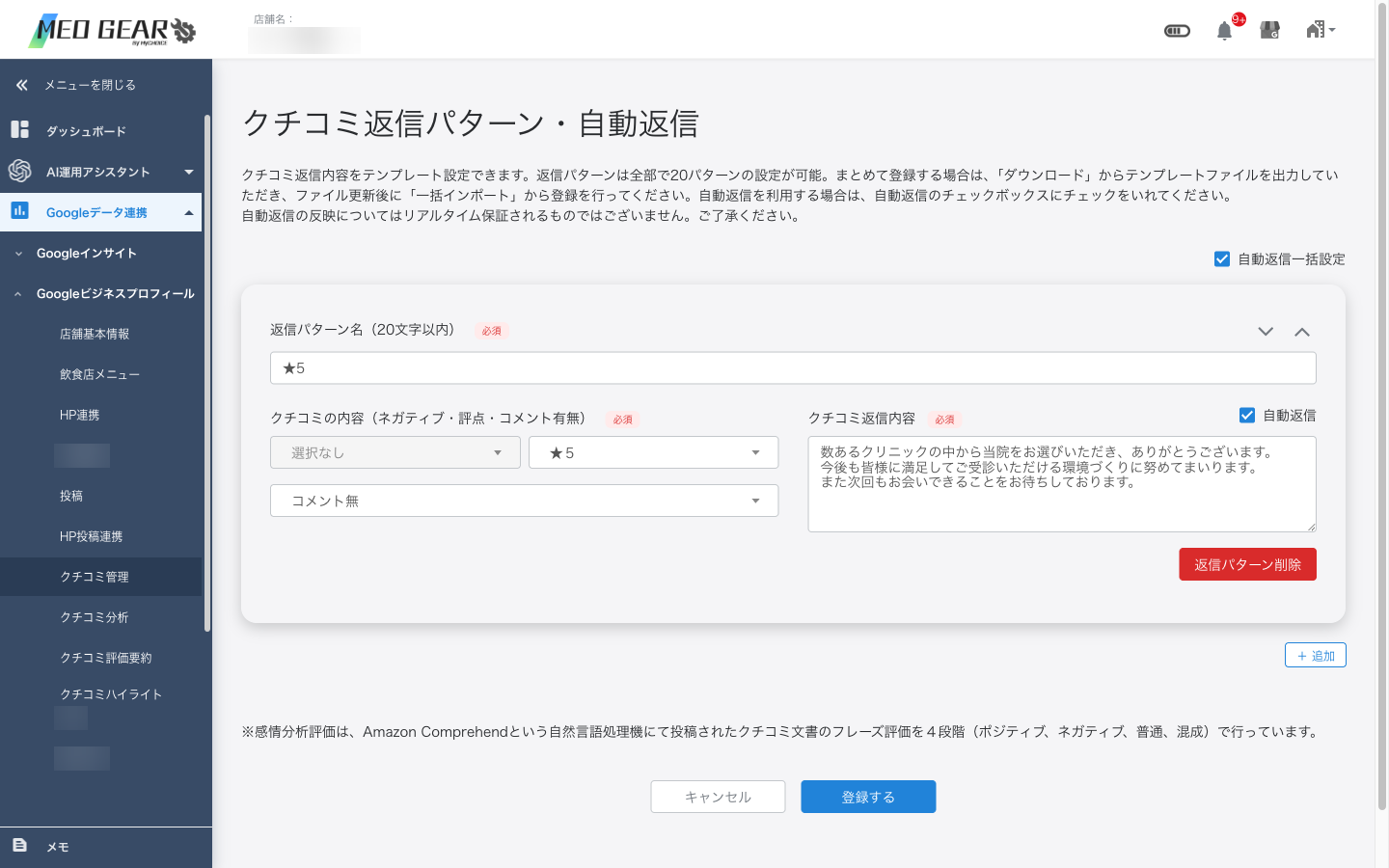1389x868 pixels.
Task: Click the AI assistant swirl icon
Action: pos(19,171)
